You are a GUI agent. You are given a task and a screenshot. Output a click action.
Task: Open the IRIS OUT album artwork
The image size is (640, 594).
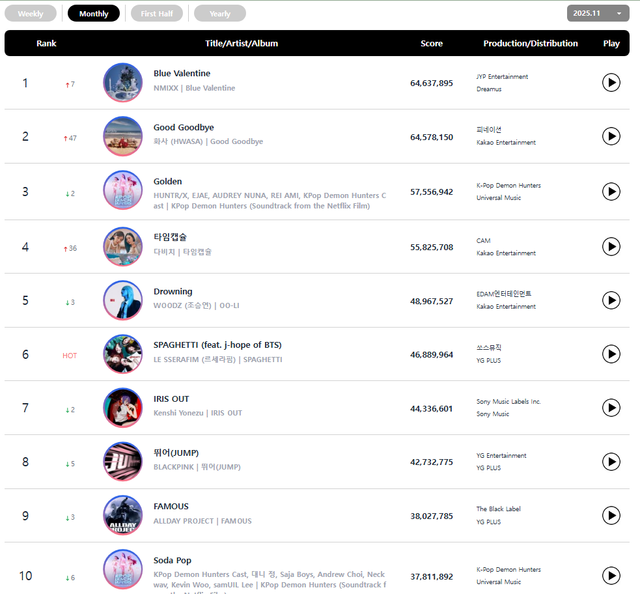pyautogui.click(x=123, y=408)
